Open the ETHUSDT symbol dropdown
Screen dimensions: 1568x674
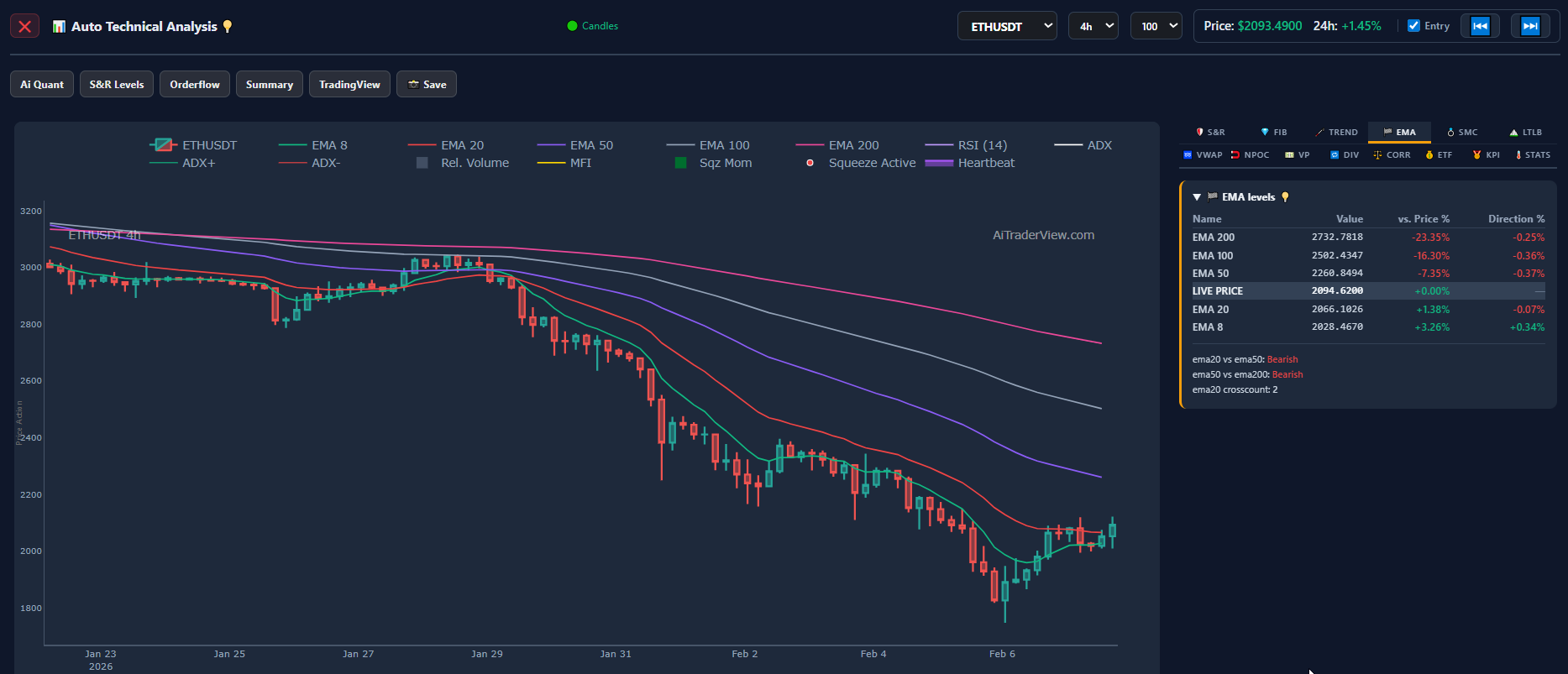[x=1007, y=26]
